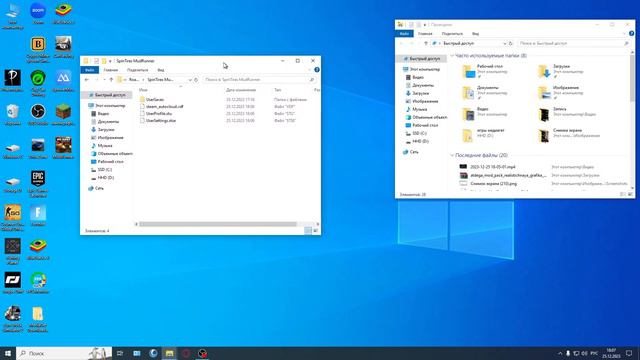Open the yellow B app desktop shortcut
Image resolution: width=640 pixels, height=360 pixels.
[38, 50]
